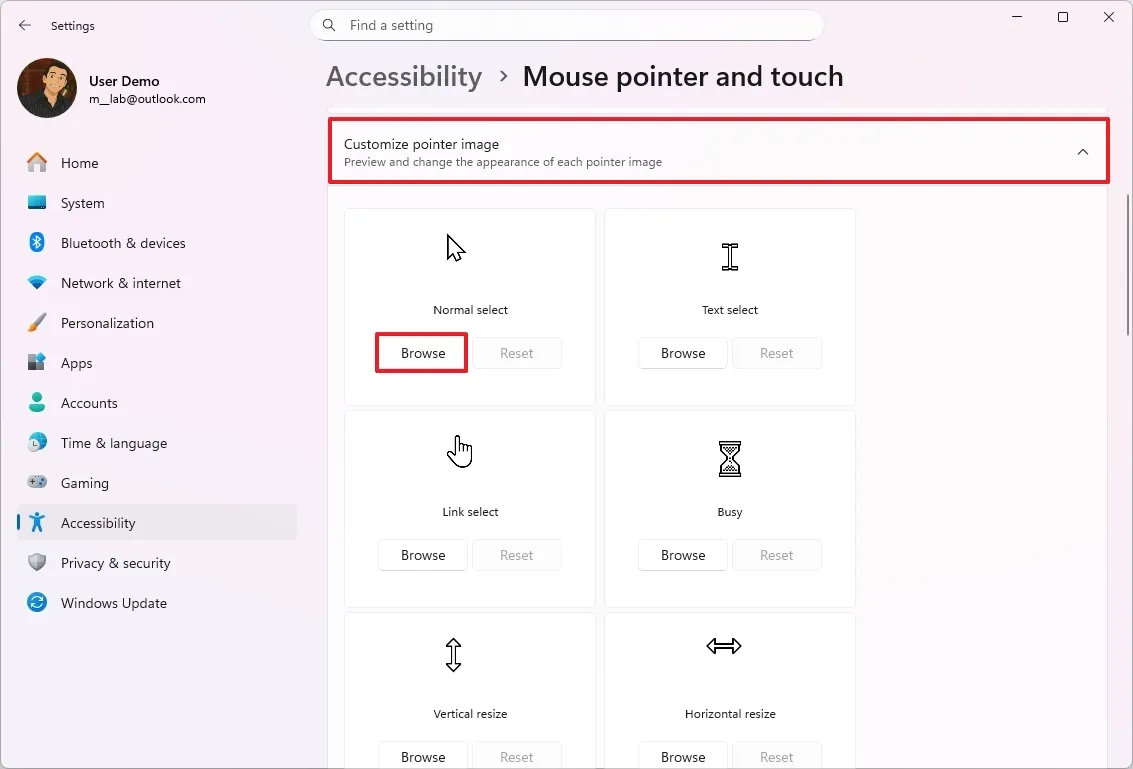
Task: Open Windows Update settings
Action: tap(114, 603)
